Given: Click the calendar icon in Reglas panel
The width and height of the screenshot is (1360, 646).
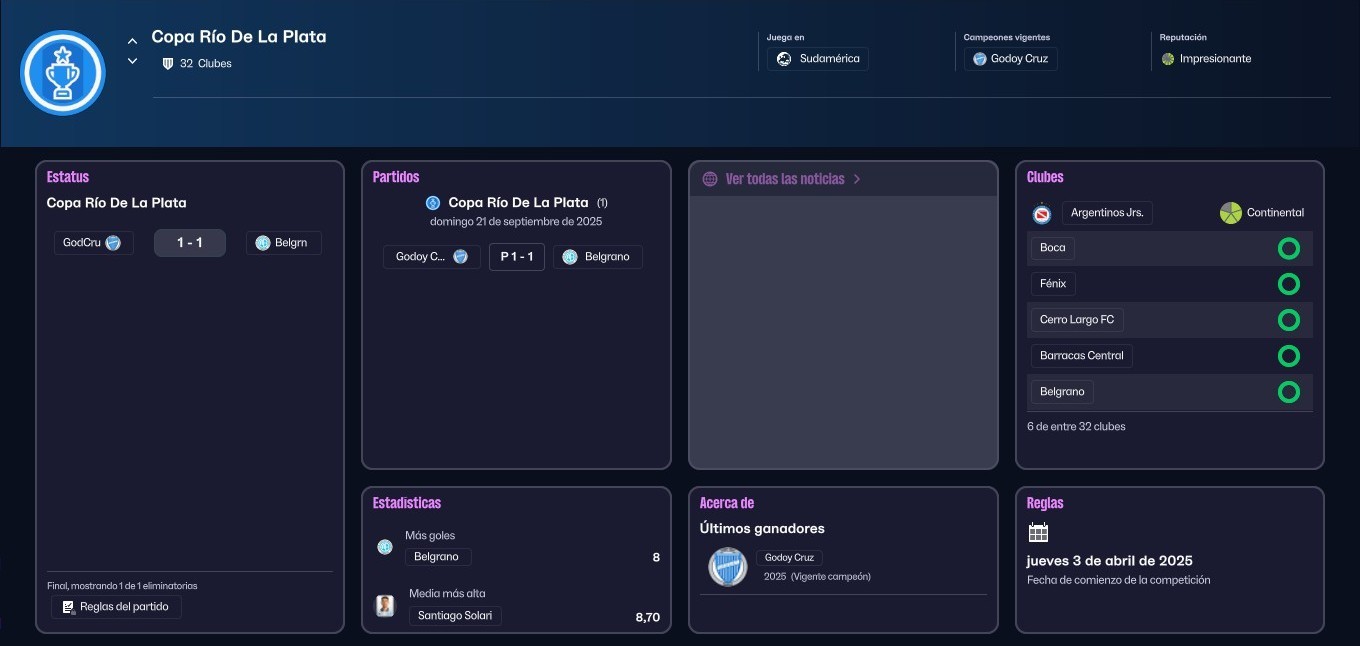Looking at the screenshot, I should click(1038, 532).
